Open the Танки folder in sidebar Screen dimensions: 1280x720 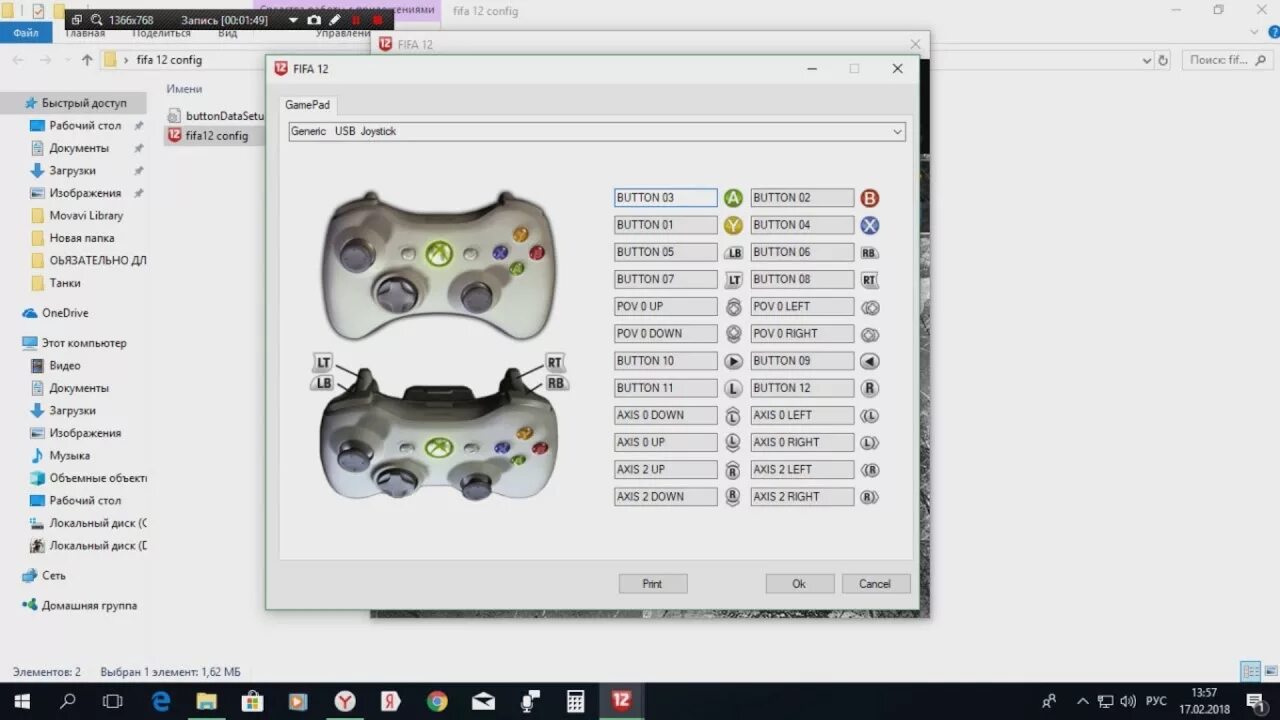[56, 283]
